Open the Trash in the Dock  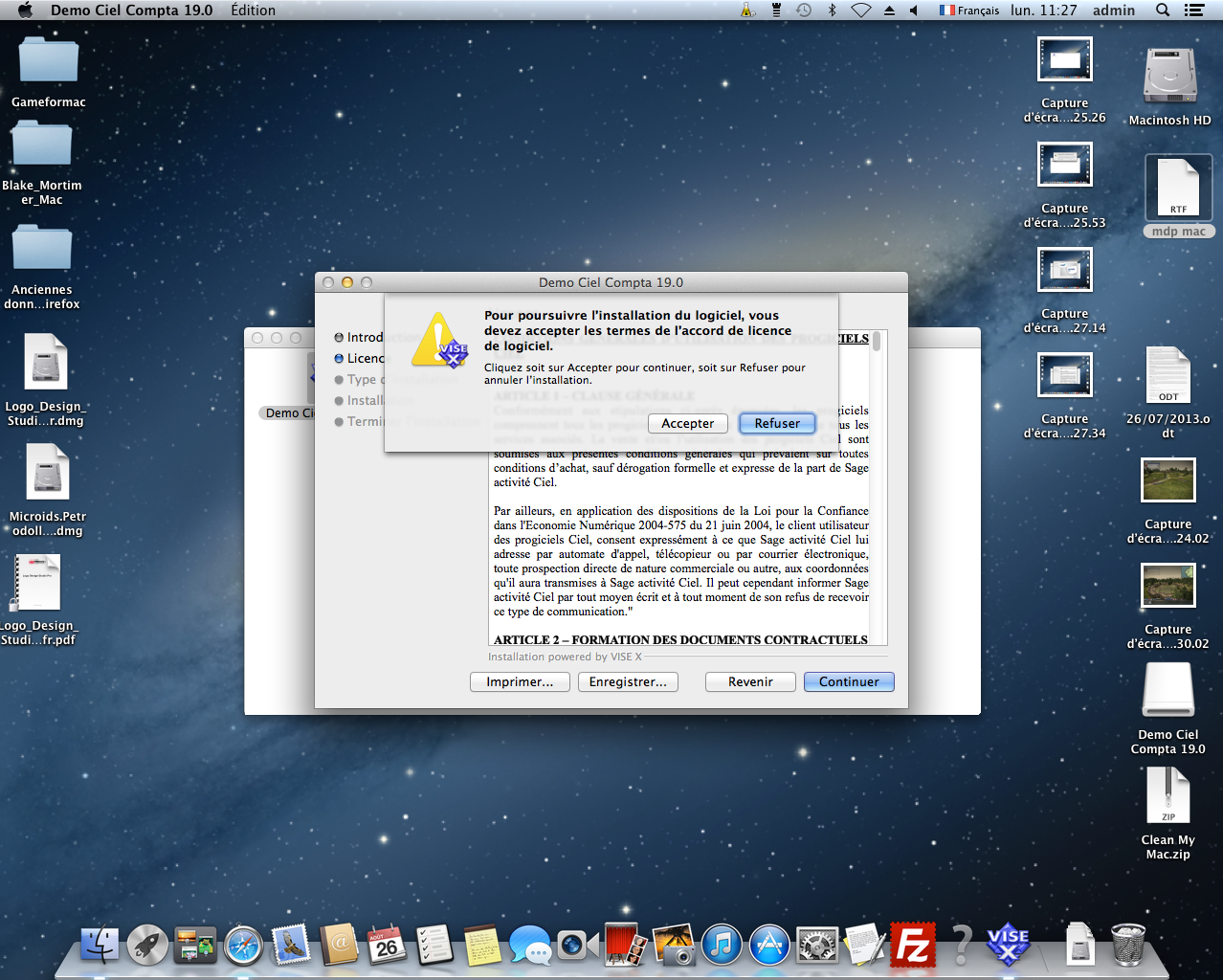(x=1128, y=946)
